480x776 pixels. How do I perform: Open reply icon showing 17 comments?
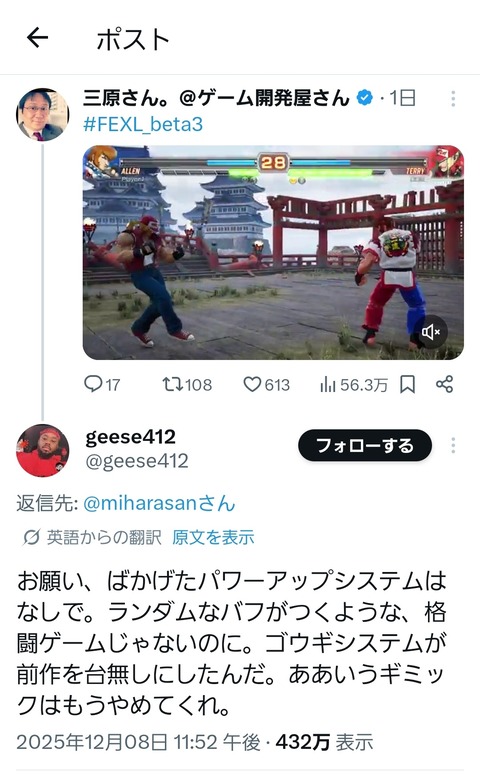(x=93, y=384)
